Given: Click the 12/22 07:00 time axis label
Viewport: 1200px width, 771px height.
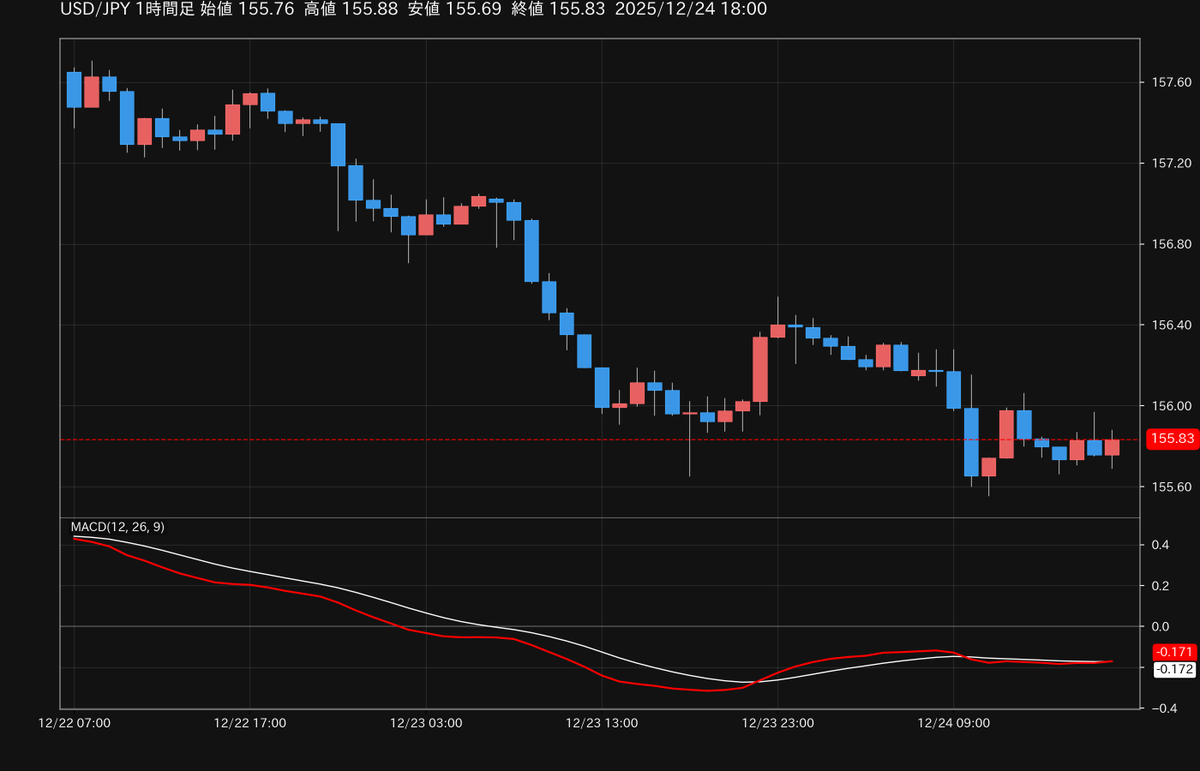Looking at the screenshot, I should click(74, 722).
